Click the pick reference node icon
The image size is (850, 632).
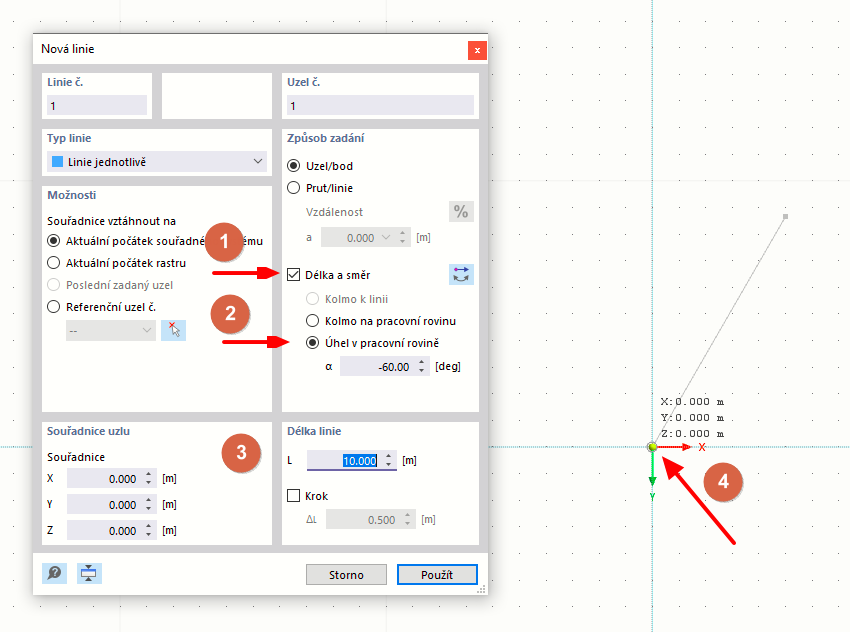pos(173,330)
